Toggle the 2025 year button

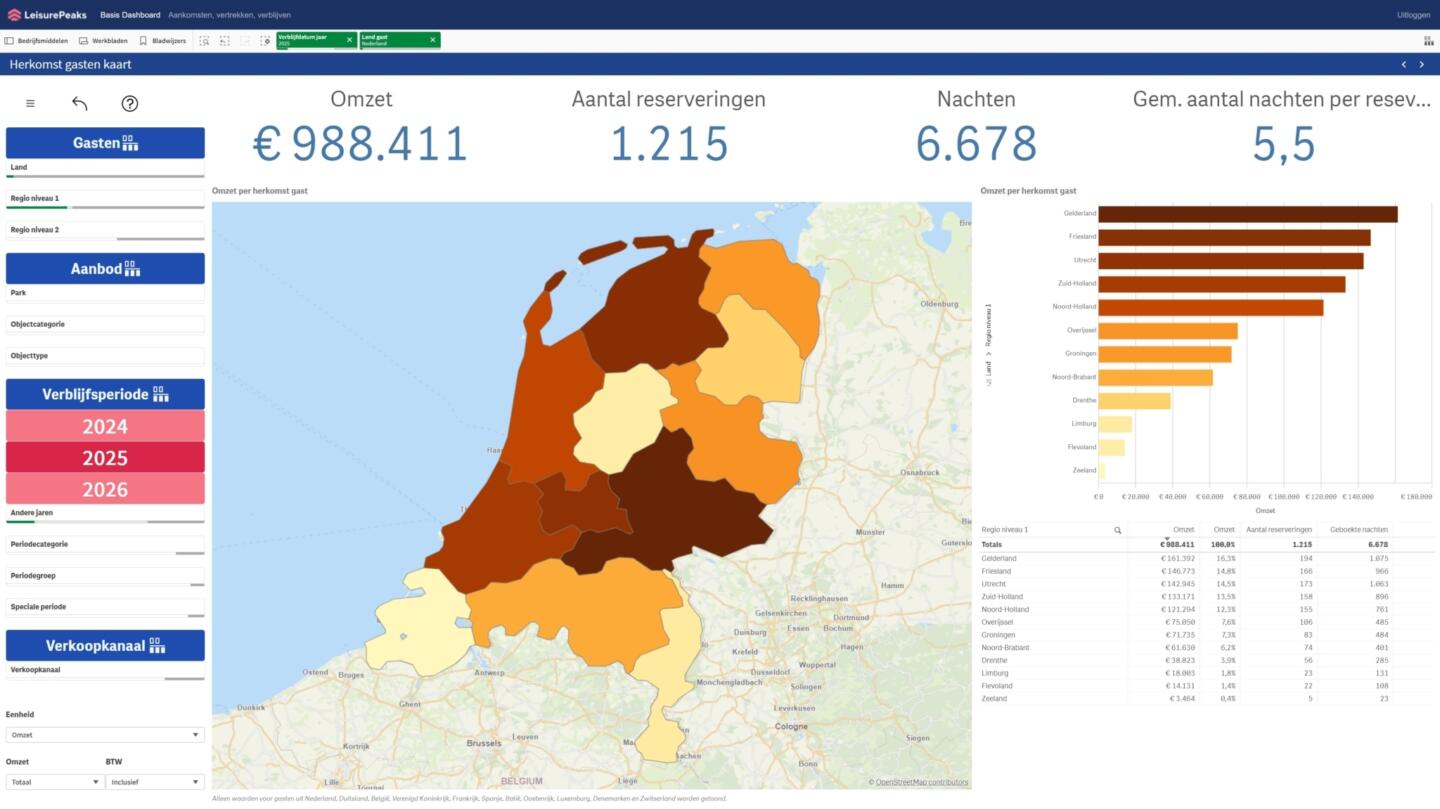(105, 458)
